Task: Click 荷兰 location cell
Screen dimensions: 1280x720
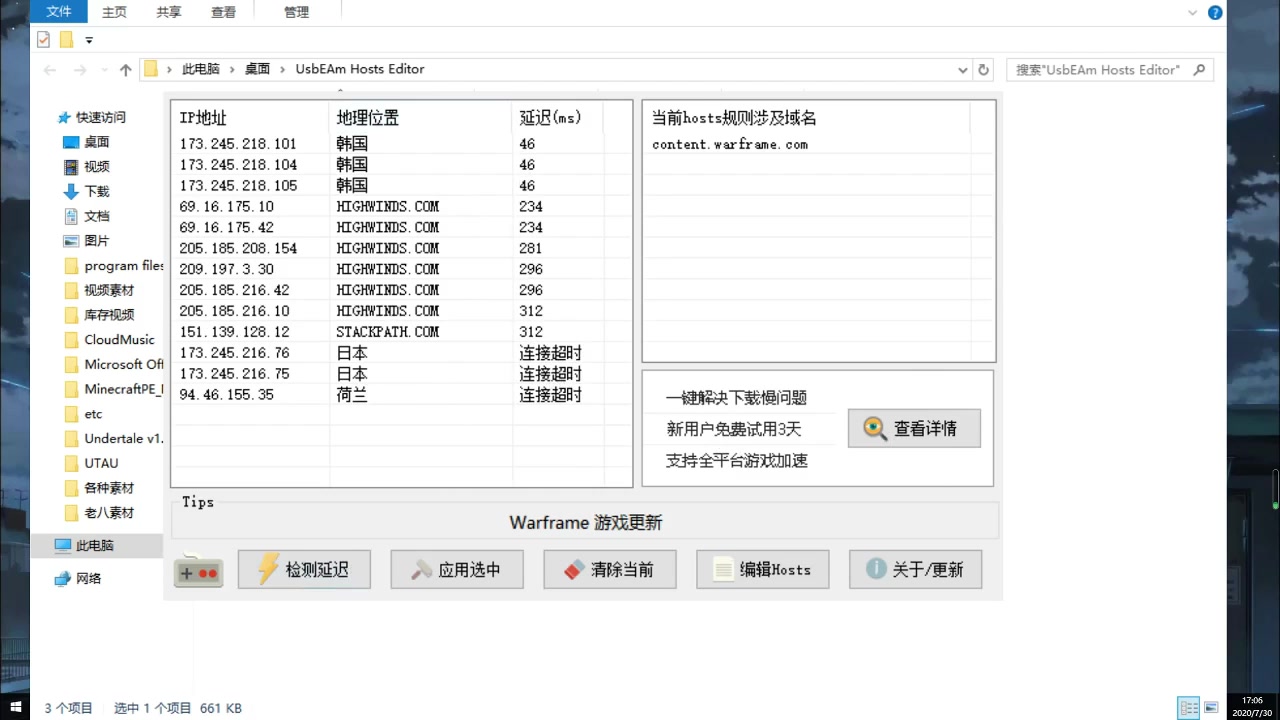Action: 352,395
